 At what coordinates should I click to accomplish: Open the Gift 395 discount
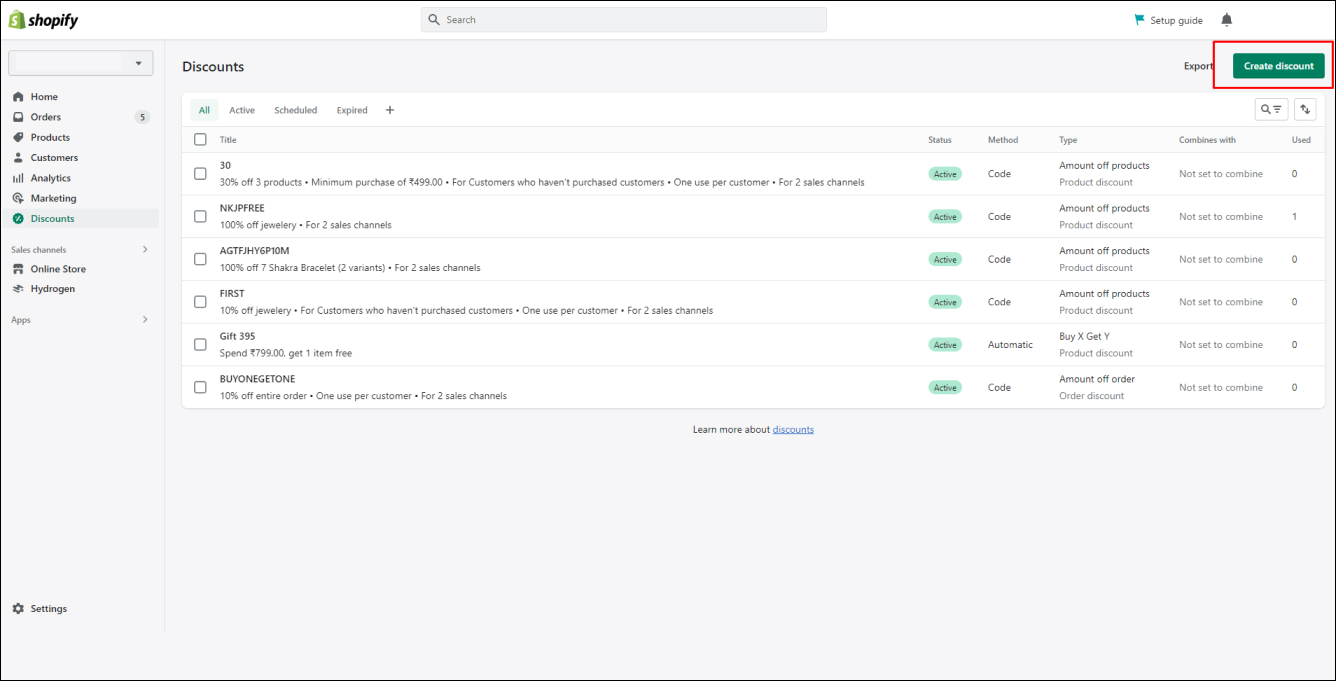click(237, 336)
